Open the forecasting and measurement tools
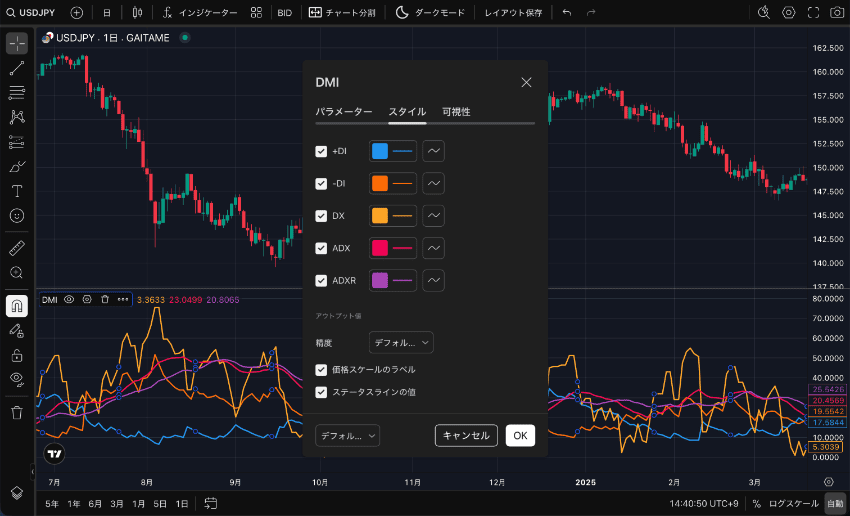Image resolution: width=850 pixels, height=516 pixels. coord(17,142)
